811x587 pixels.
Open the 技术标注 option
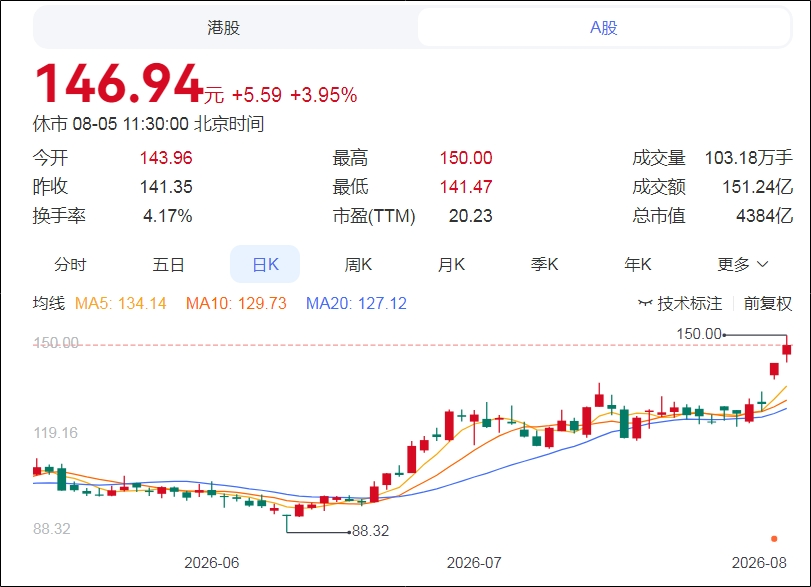click(x=689, y=303)
